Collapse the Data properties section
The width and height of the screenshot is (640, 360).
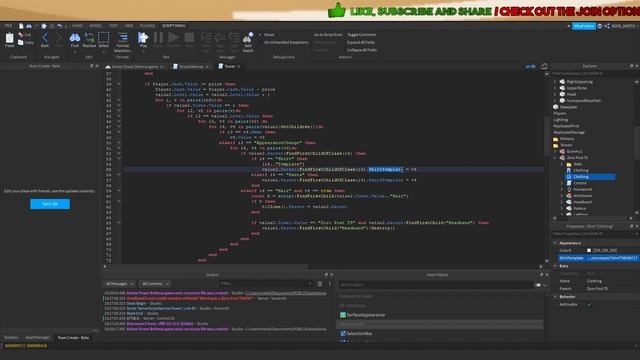pos(555,266)
